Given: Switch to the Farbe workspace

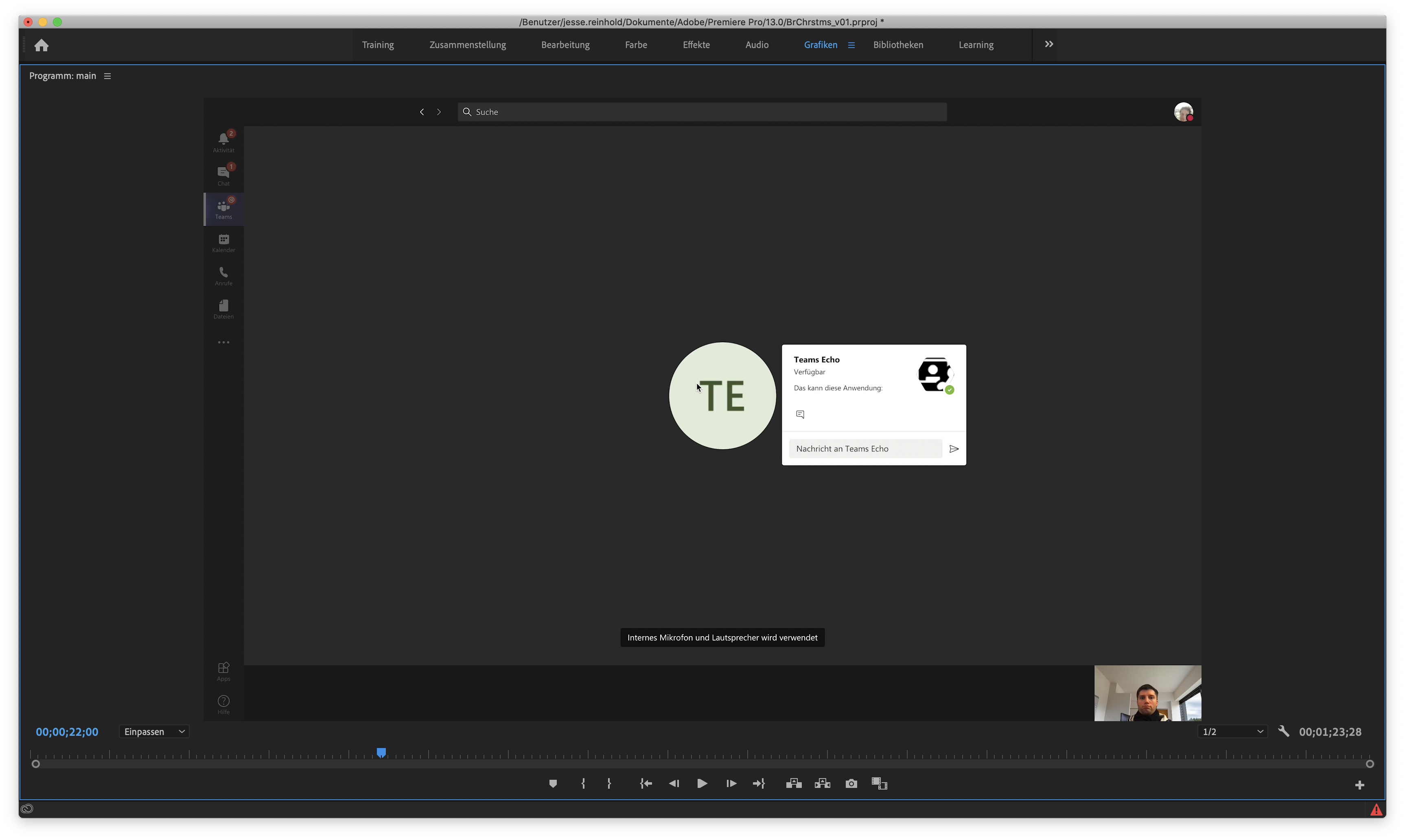Looking at the screenshot, I should pos(636,45).
